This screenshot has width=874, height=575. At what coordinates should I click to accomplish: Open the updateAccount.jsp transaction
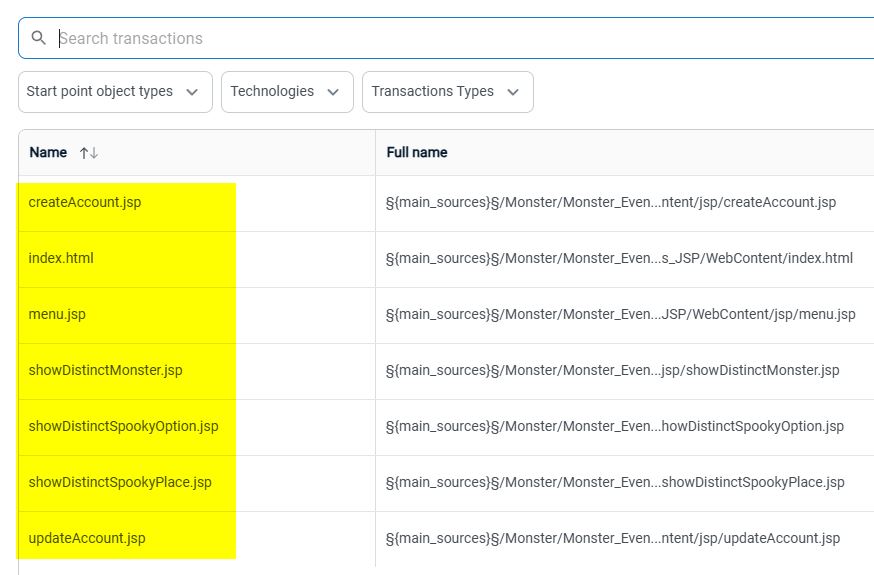click(x=87, y=538)
